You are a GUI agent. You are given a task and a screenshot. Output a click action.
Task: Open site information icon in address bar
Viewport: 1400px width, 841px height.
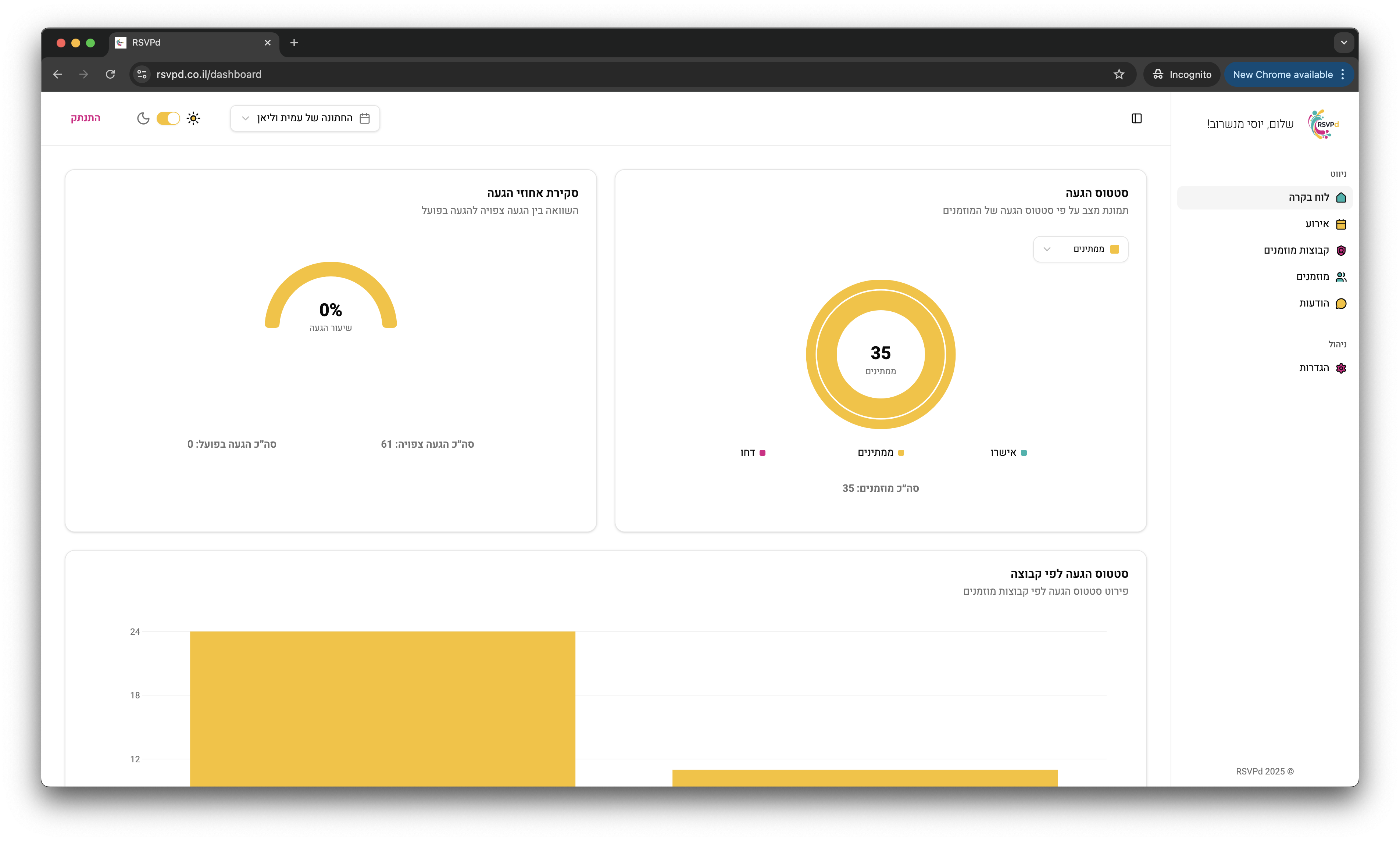tap(142, 74)
